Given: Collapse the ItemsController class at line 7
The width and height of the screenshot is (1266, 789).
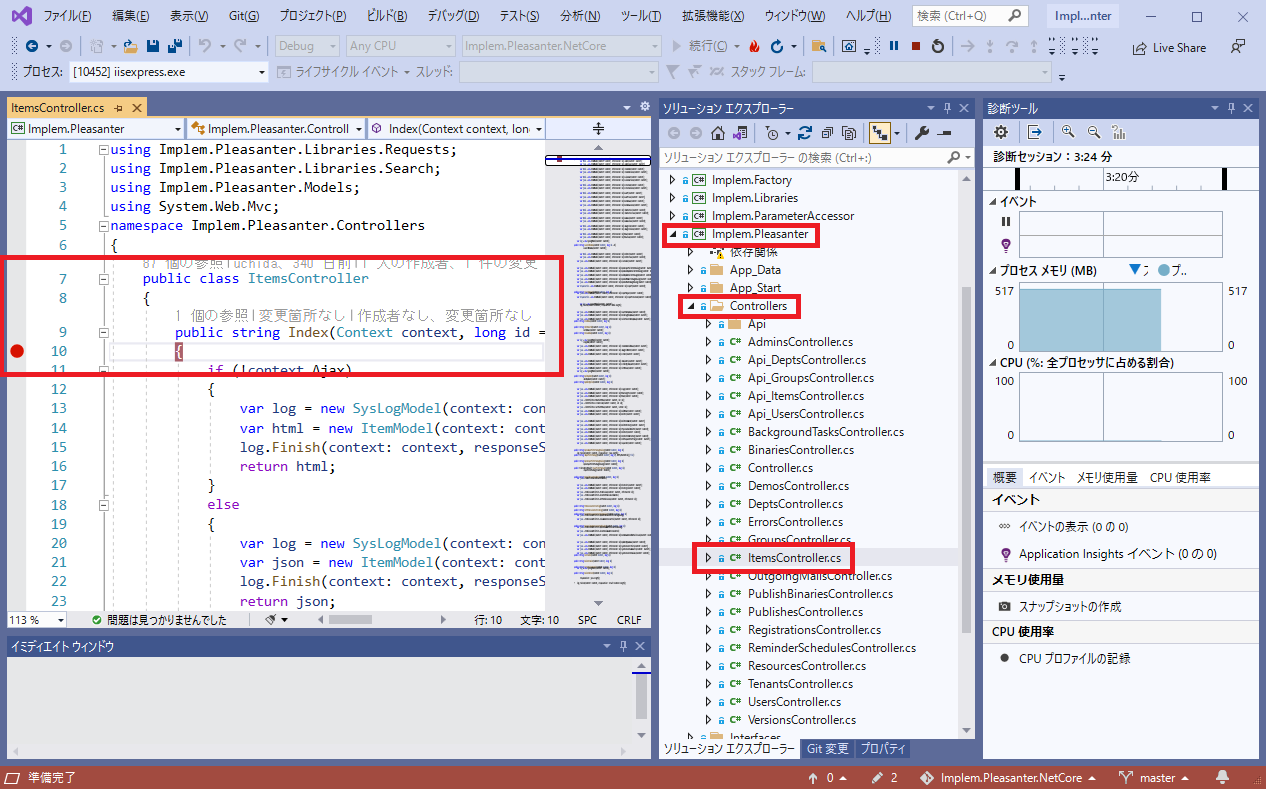Looking at the screenshot, I should point(104,279).
